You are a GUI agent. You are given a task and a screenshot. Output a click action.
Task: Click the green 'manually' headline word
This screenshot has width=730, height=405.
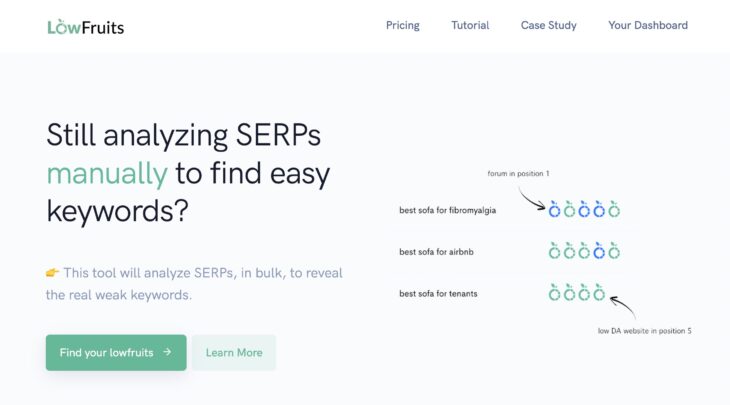pyautogui.click(x=107, y=174)
